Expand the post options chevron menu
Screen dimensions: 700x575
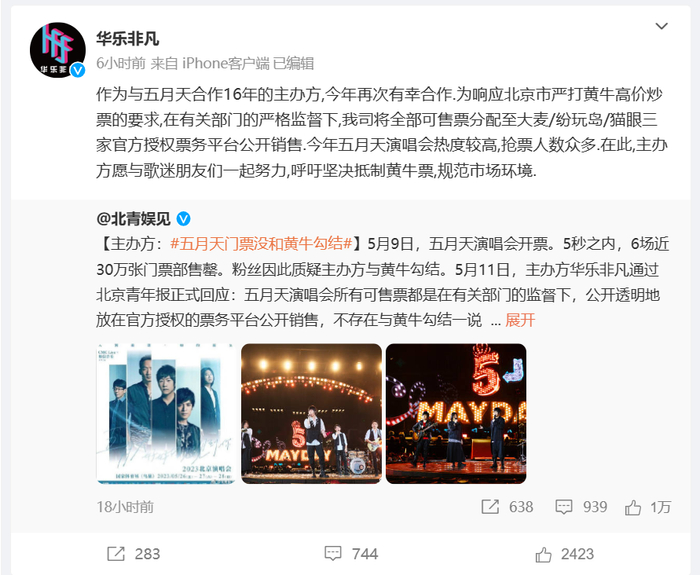[x=661, y=26]
